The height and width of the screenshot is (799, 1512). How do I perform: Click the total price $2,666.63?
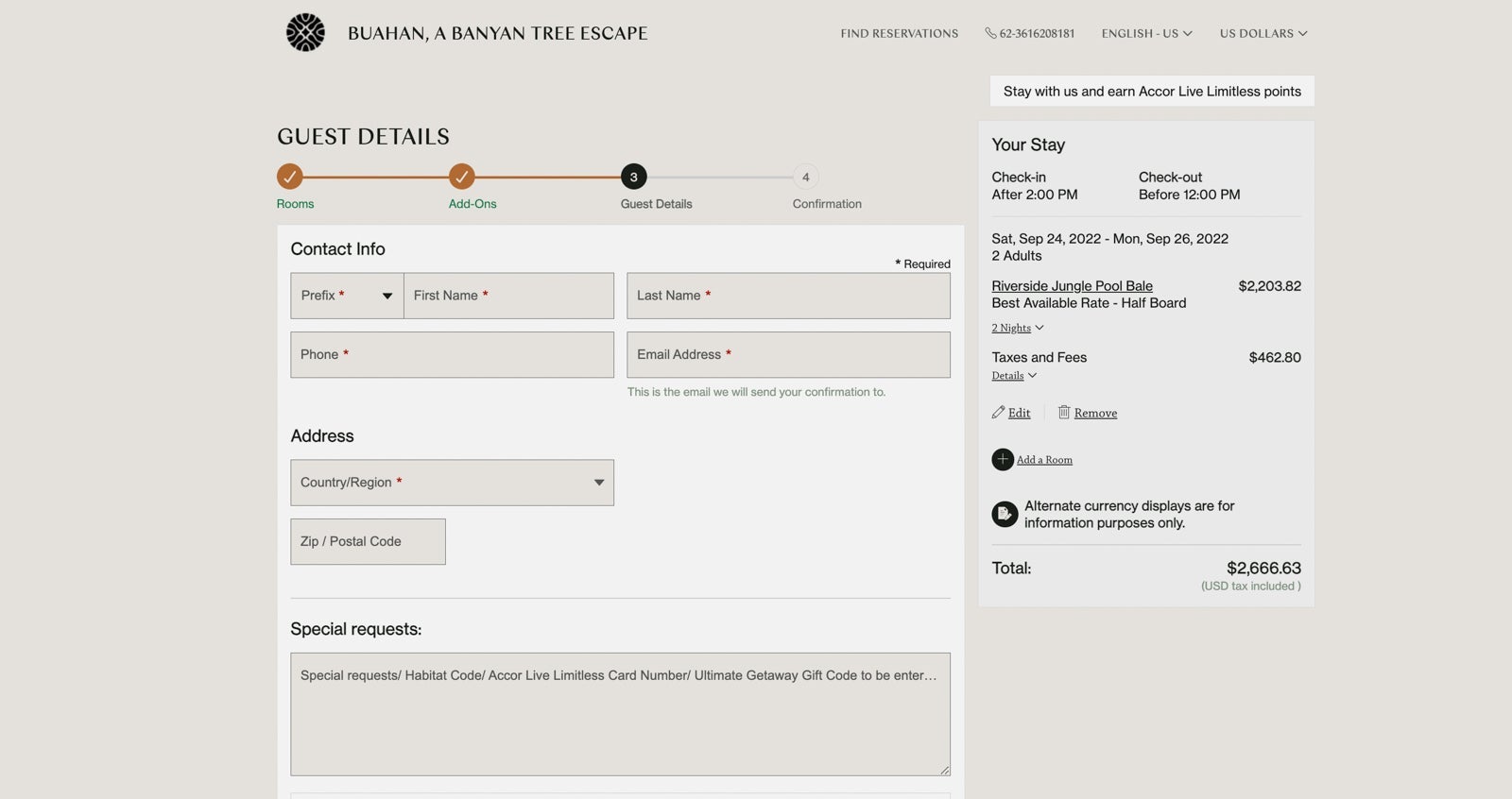pos(1263,568)
